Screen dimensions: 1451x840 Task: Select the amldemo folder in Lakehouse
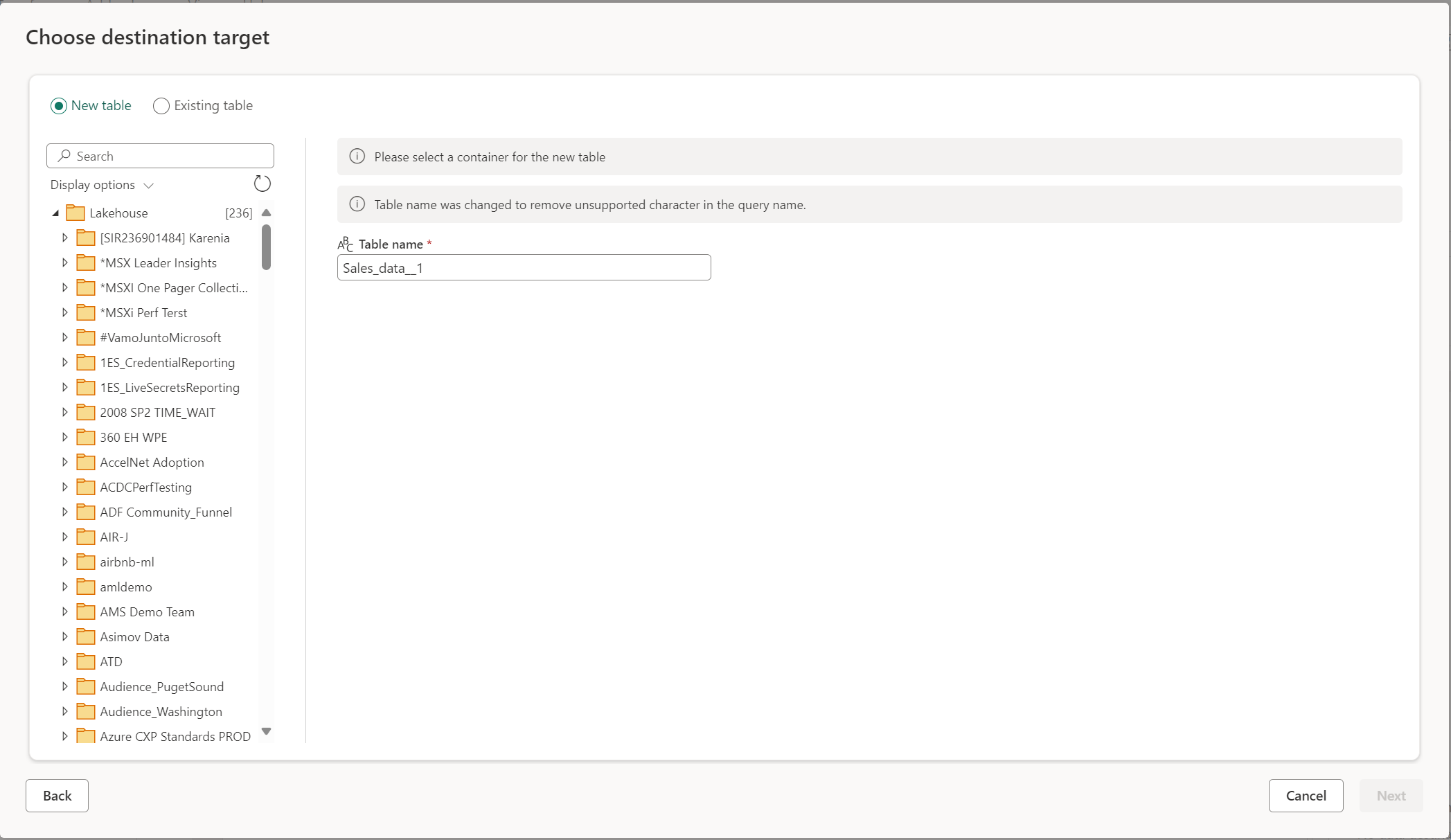point(125,586)
